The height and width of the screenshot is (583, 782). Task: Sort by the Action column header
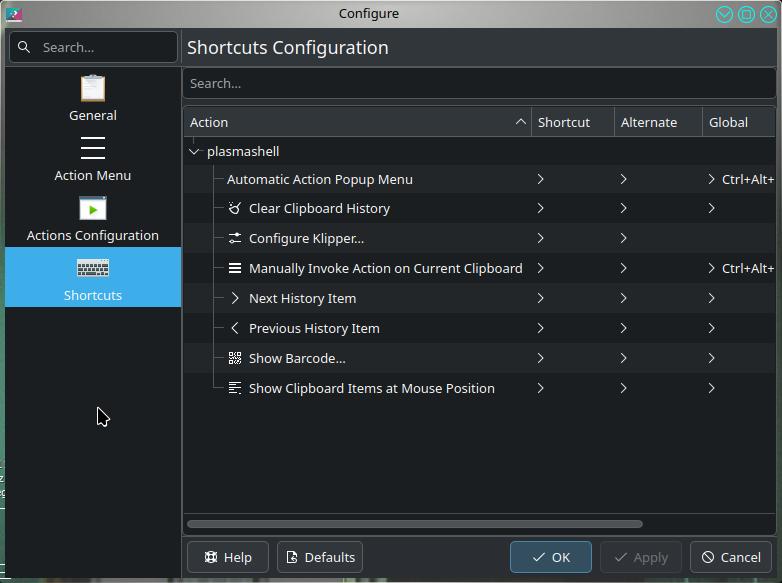tap(357, 122)
